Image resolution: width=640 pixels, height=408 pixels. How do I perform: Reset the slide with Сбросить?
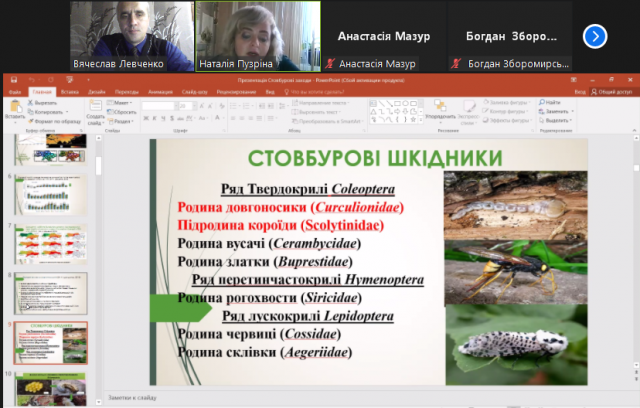(122, 112)
